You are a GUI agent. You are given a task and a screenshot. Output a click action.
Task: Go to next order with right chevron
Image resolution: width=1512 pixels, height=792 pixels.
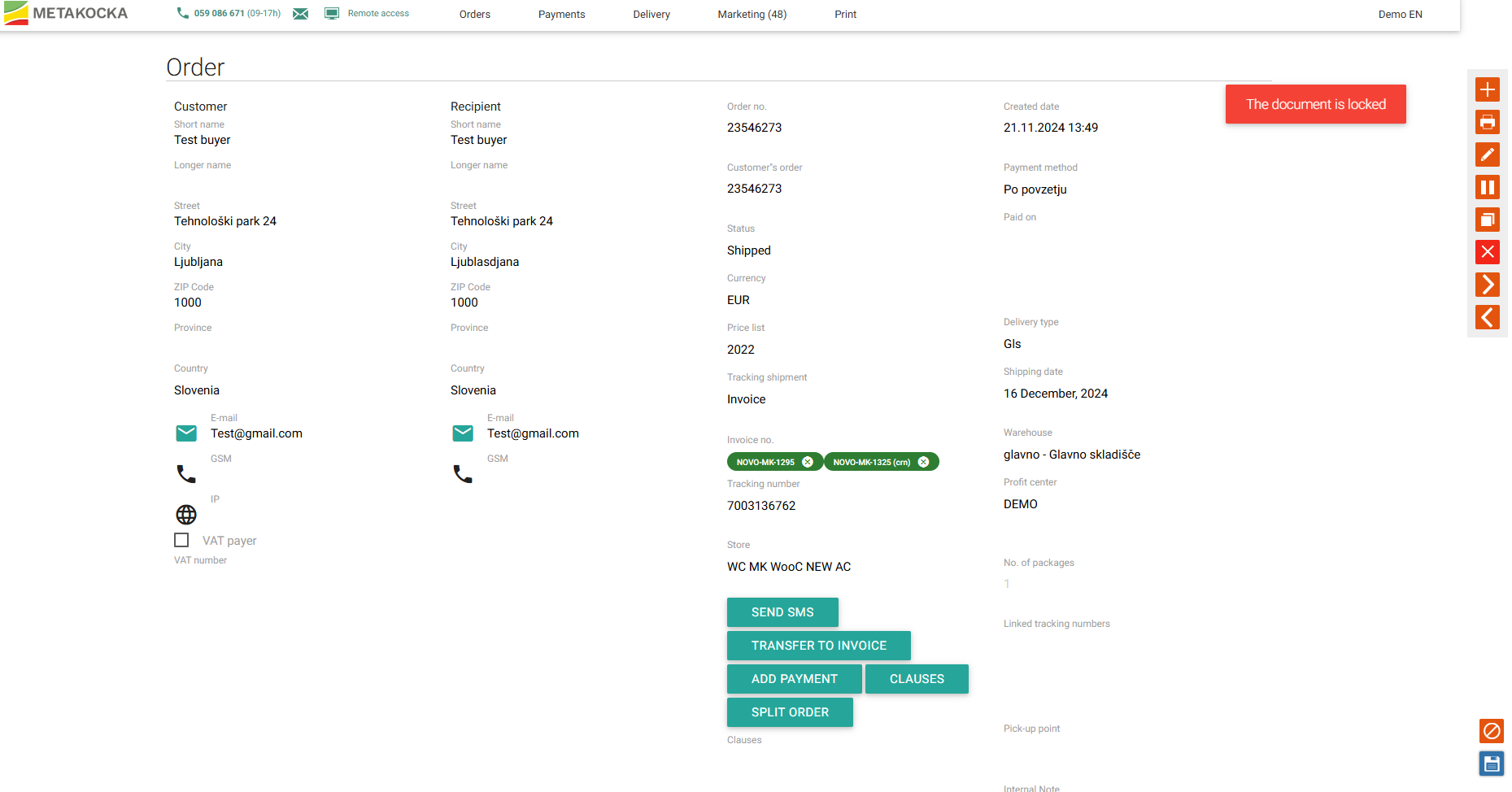1487,285
